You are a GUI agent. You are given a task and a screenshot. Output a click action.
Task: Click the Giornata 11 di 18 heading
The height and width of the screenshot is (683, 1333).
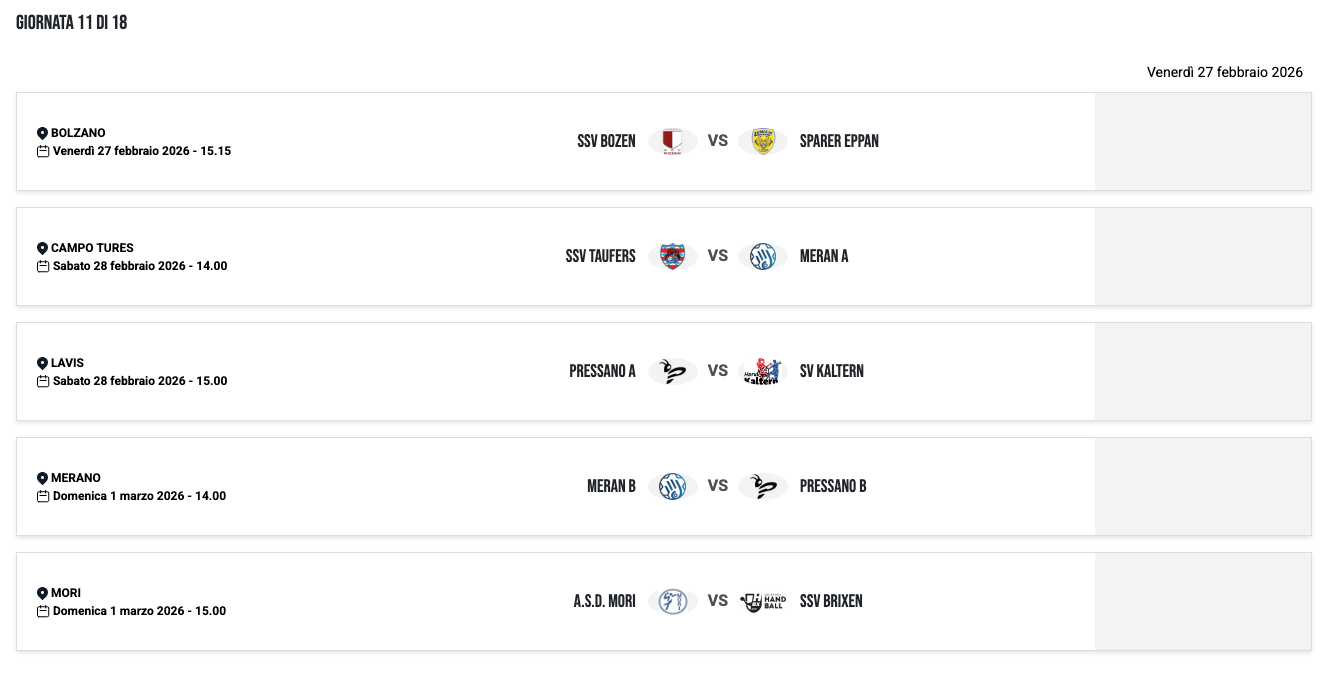(72, 23)
